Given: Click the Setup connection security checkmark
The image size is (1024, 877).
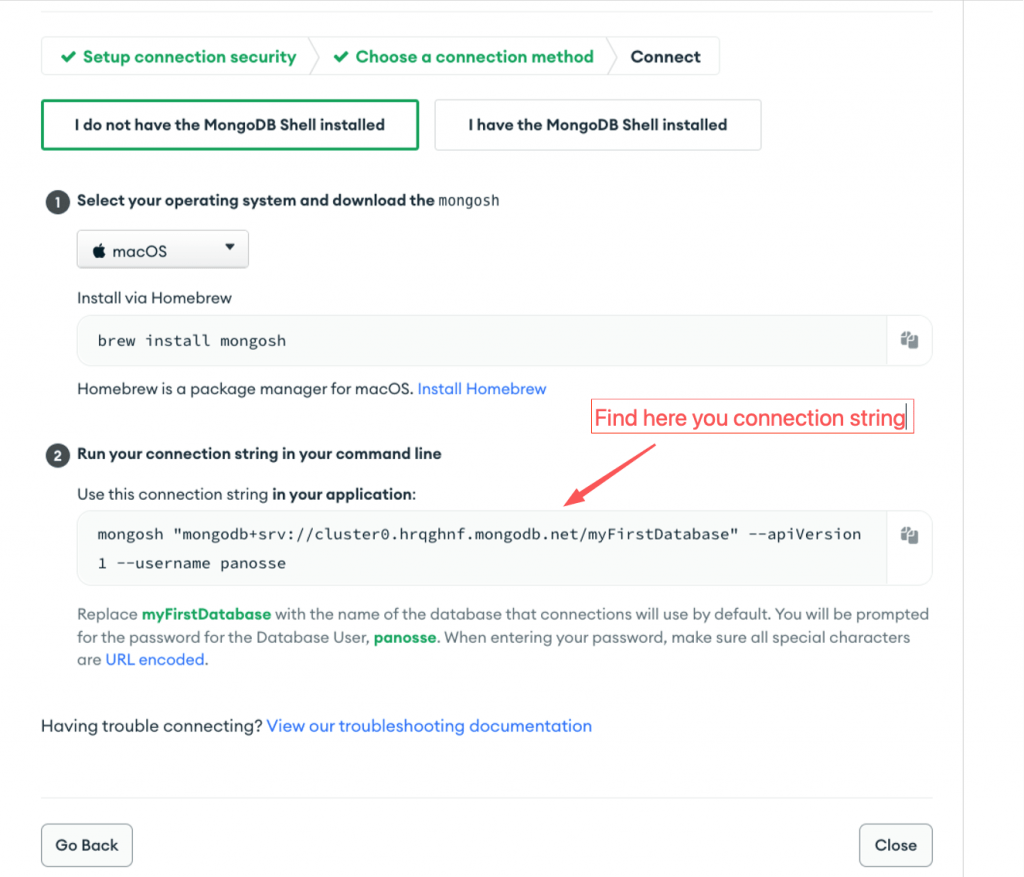Looking at the screenshot, I should (68, 57).
